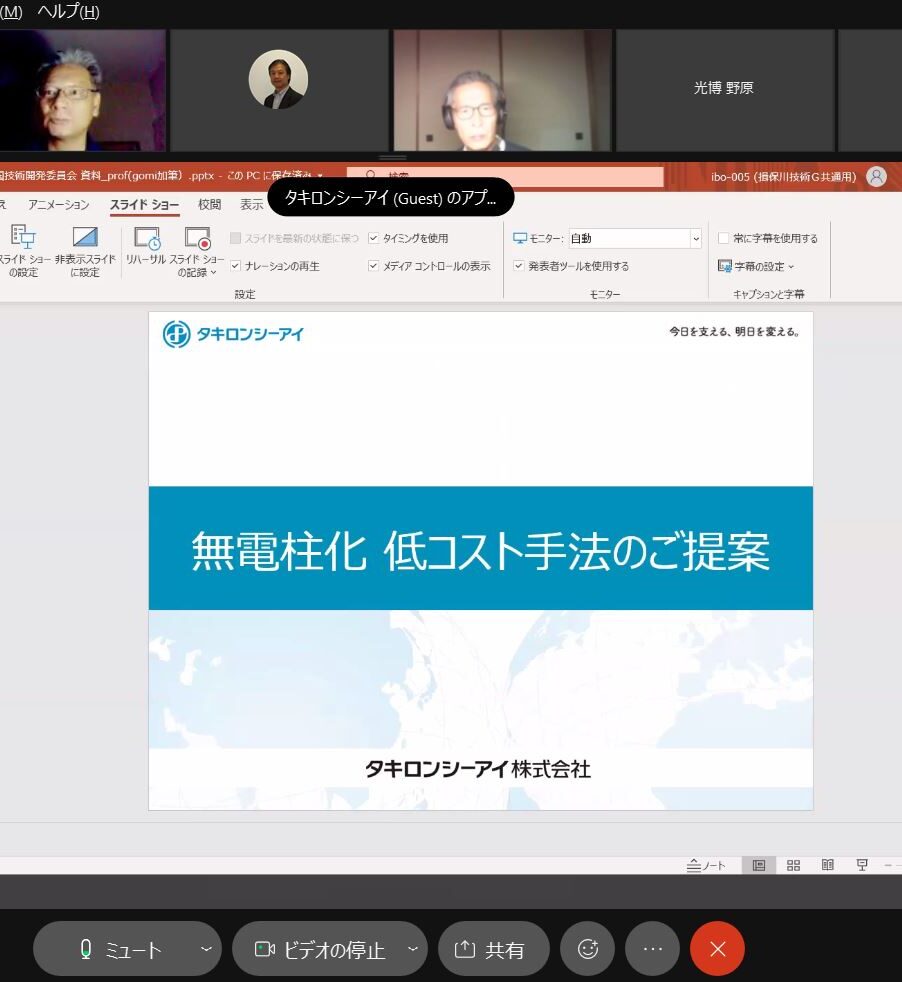Click the account avatar icon
Screen dimensions: 902x982
point(876,177)
